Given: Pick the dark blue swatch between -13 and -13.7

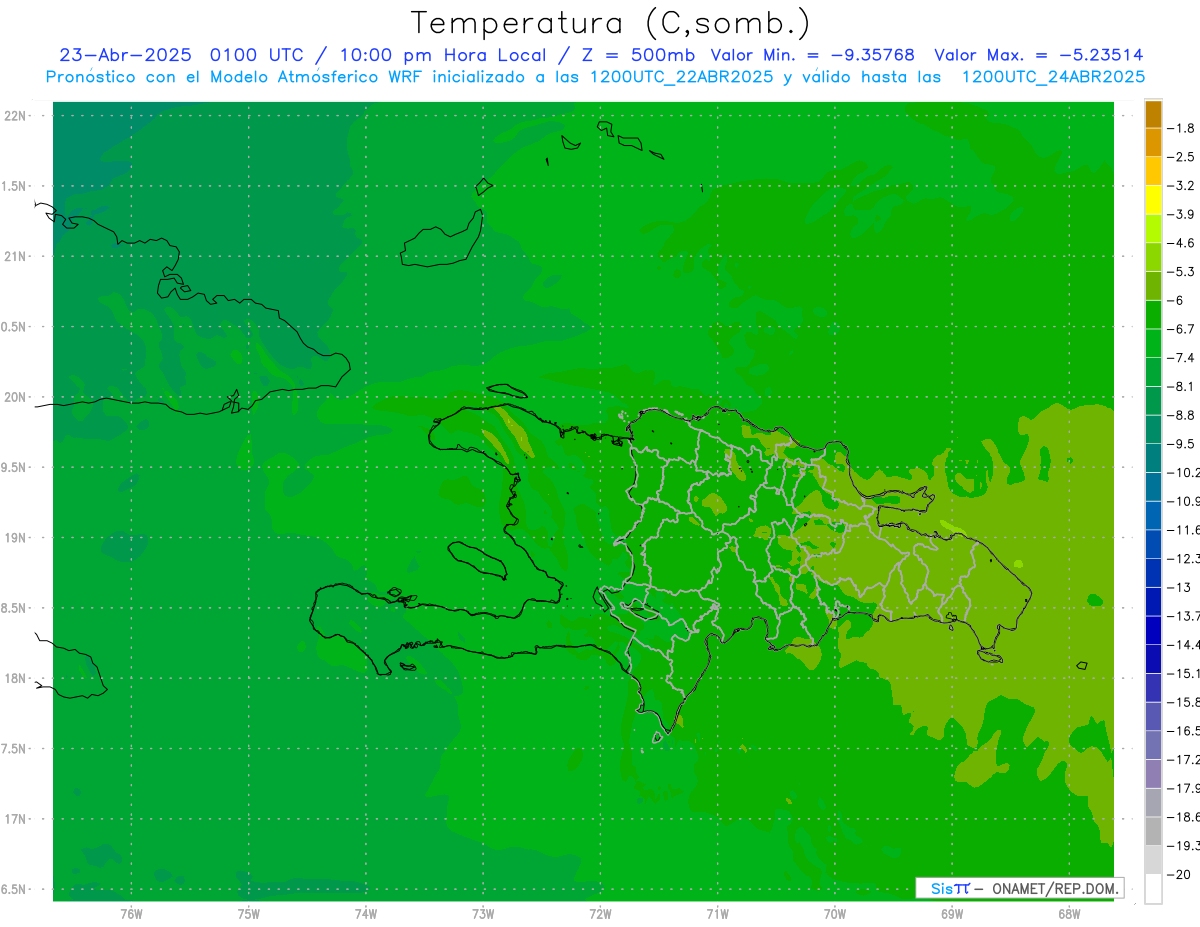Looking at the screenshot, I should point(1153,602).
